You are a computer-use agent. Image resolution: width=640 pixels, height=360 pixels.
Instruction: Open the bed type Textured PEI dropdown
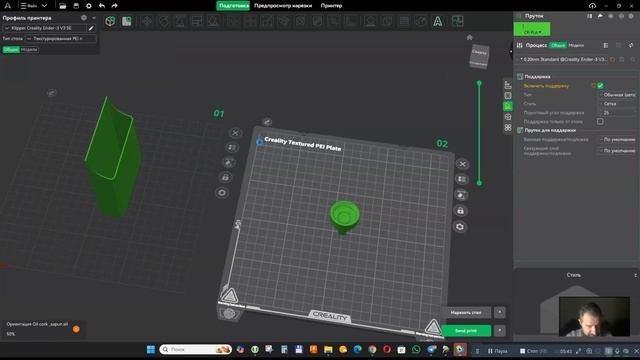(61, 39)
